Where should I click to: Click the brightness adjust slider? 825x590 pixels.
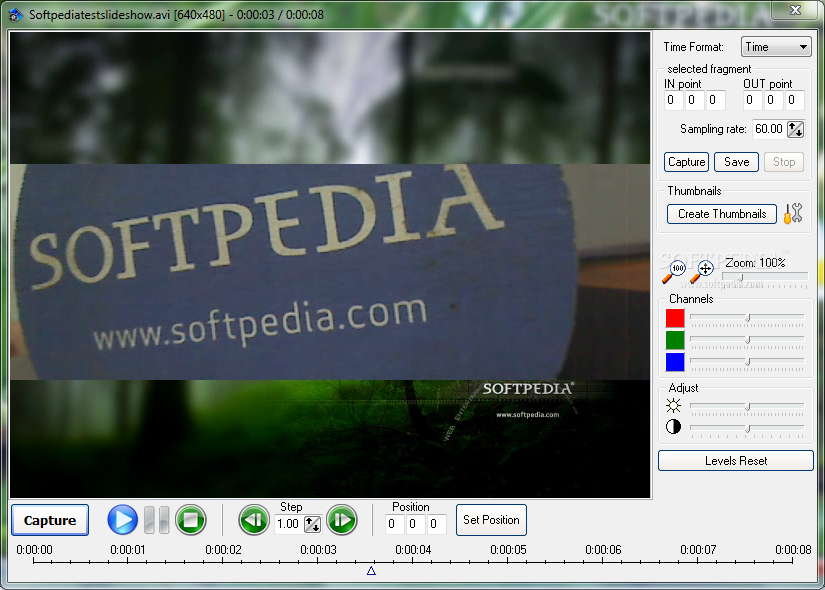pyautogui.click(x=747, y=406)
